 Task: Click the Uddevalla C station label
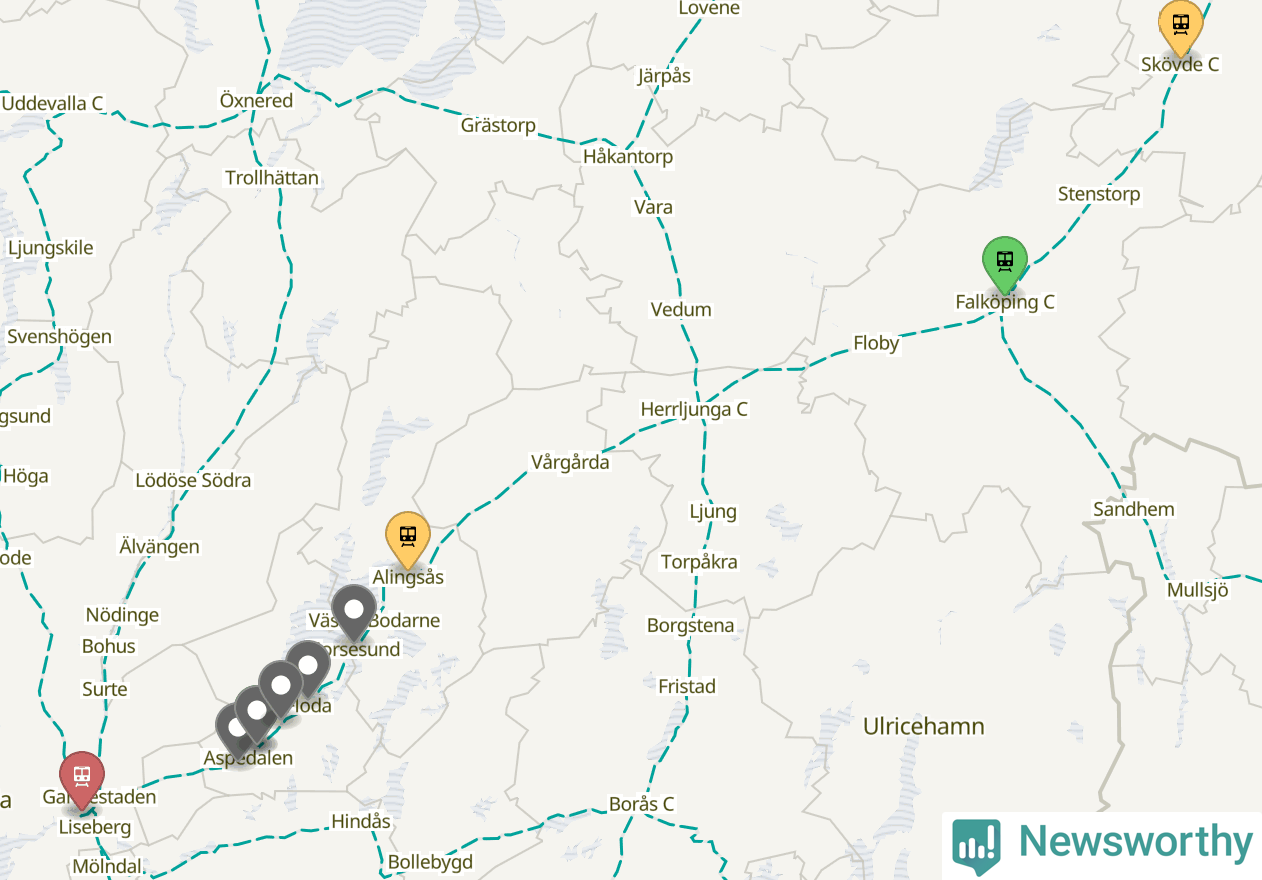[x=53, y=103]
